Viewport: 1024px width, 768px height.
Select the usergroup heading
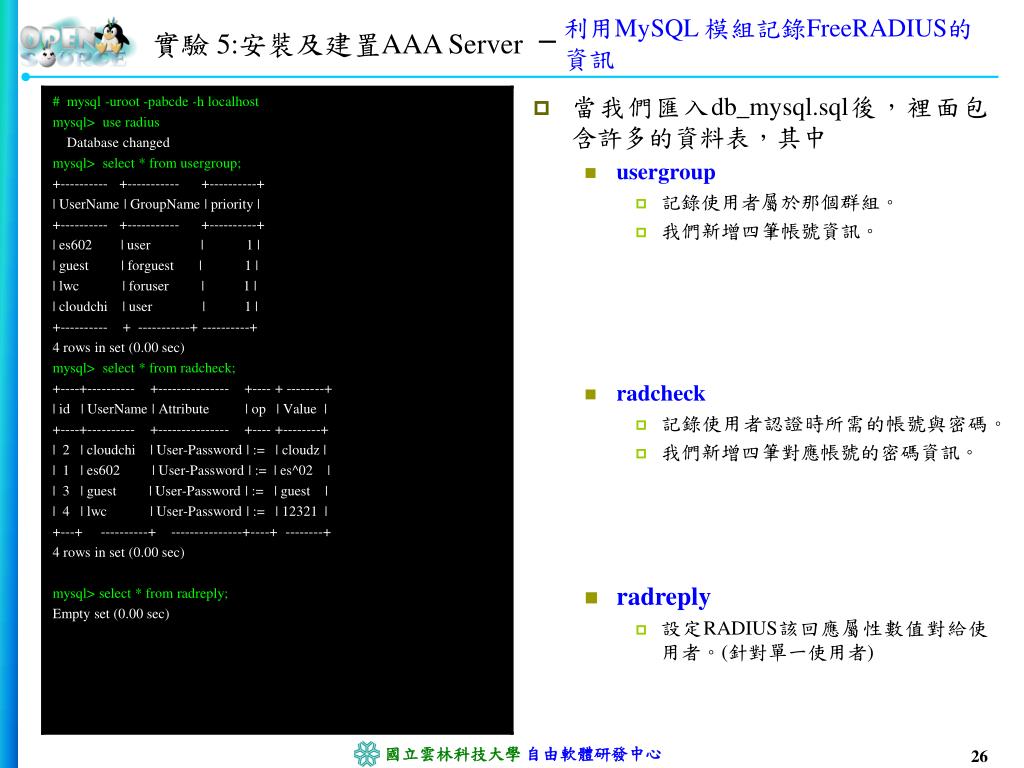pyautogui.click(x=665, y=173)
